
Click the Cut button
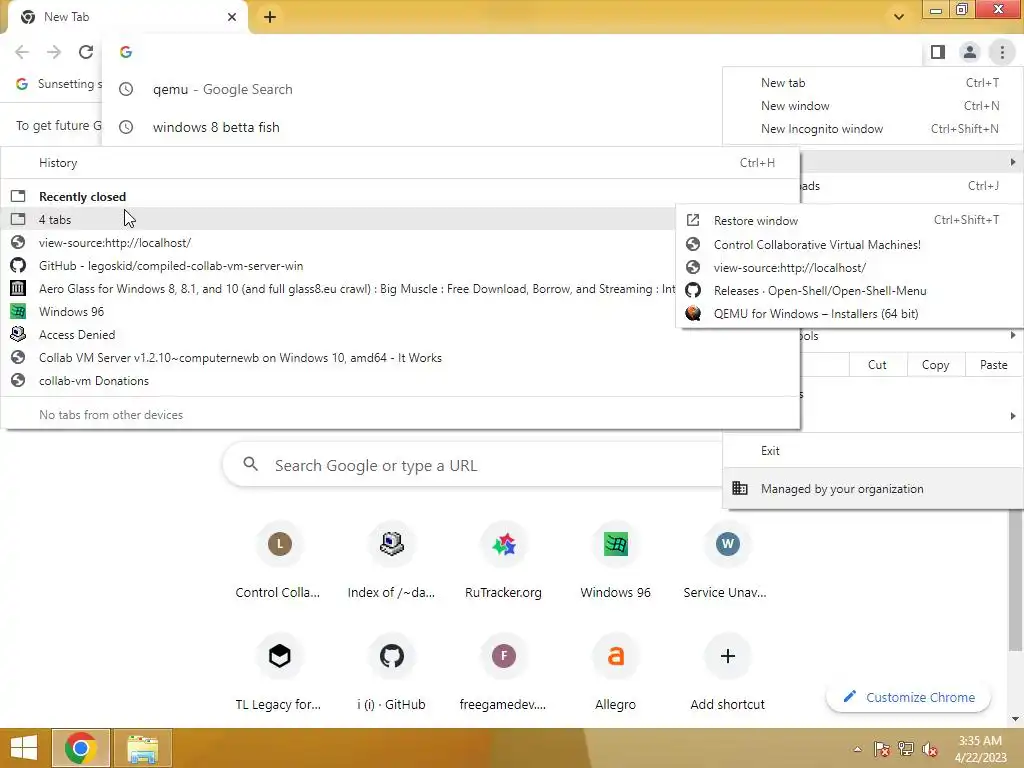click(878, 365)
